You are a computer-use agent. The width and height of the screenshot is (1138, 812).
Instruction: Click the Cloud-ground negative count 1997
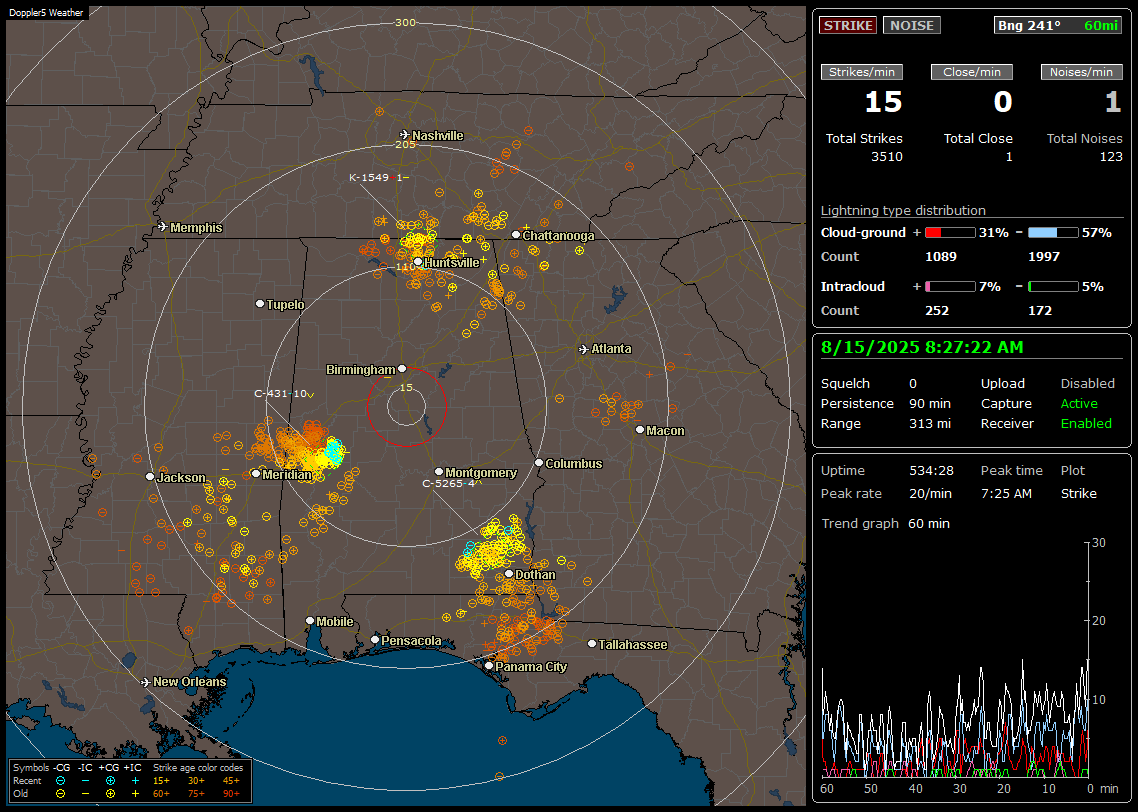tap(1044, 256)
